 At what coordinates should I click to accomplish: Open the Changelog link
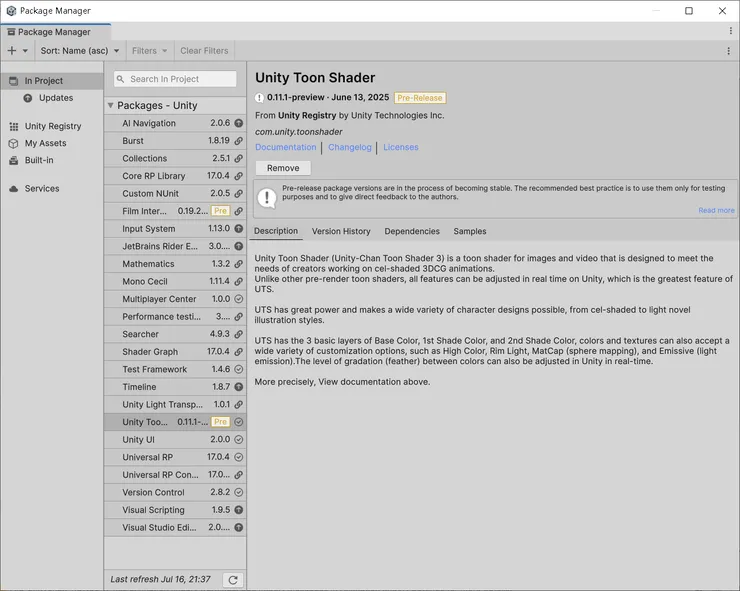pyautogui.click(x=350, y=147)
